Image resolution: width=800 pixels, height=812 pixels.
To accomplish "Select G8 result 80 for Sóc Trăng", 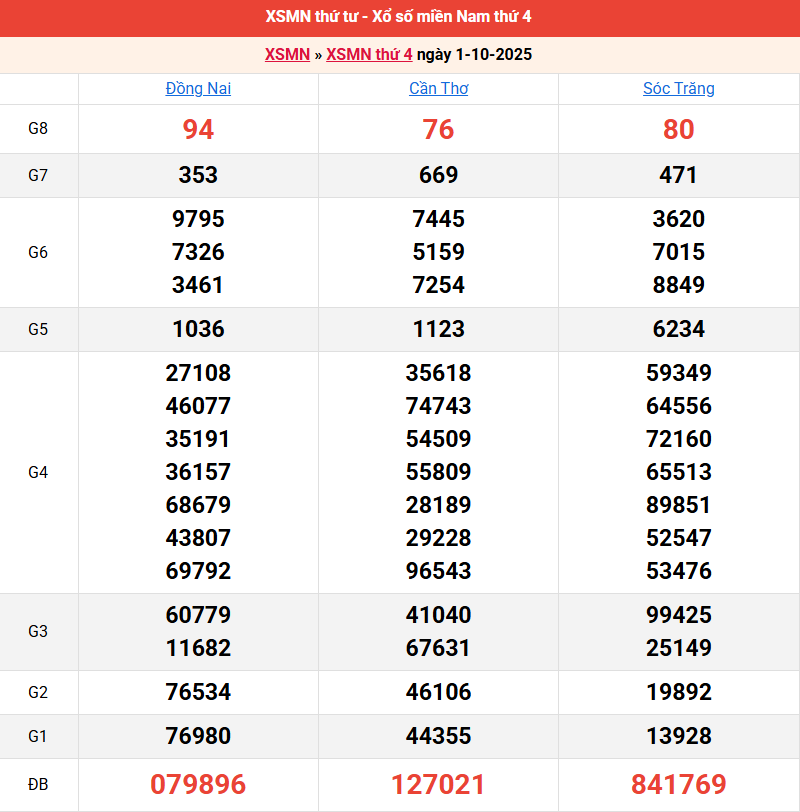I will pos(678,129).
